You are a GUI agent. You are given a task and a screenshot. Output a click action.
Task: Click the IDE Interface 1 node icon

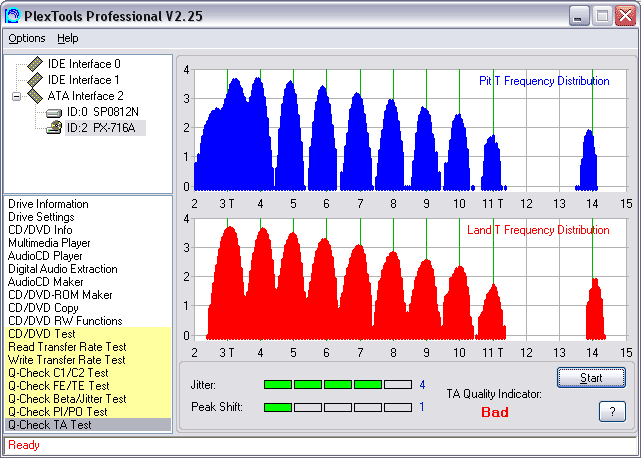35,80
